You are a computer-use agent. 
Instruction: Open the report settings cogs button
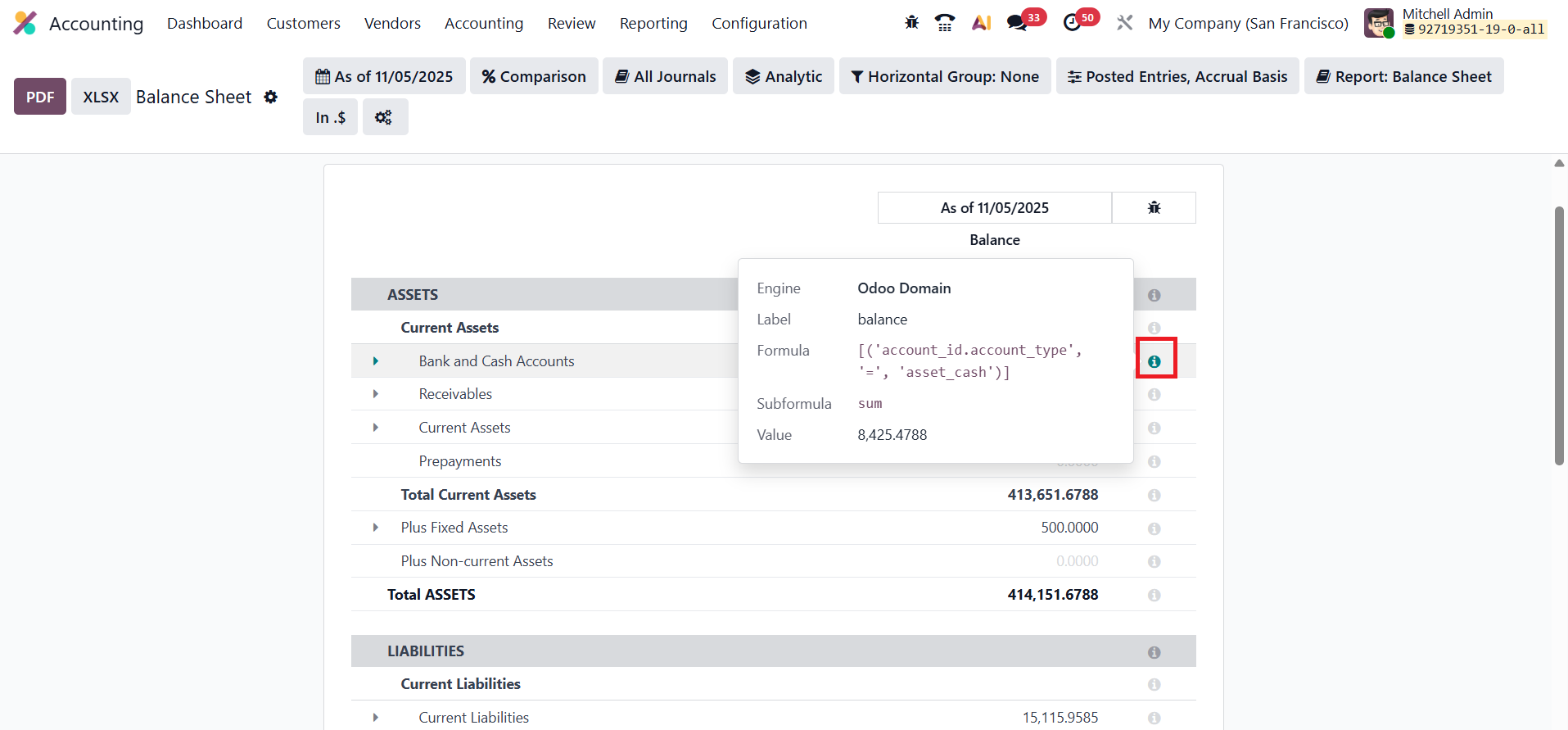tap(384, 117)
